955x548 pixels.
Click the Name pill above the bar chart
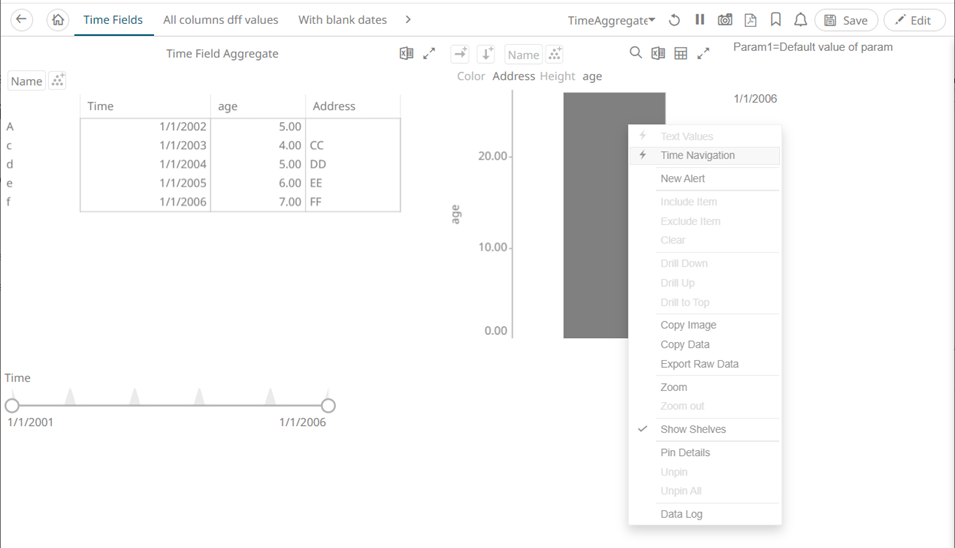point(523,55)
